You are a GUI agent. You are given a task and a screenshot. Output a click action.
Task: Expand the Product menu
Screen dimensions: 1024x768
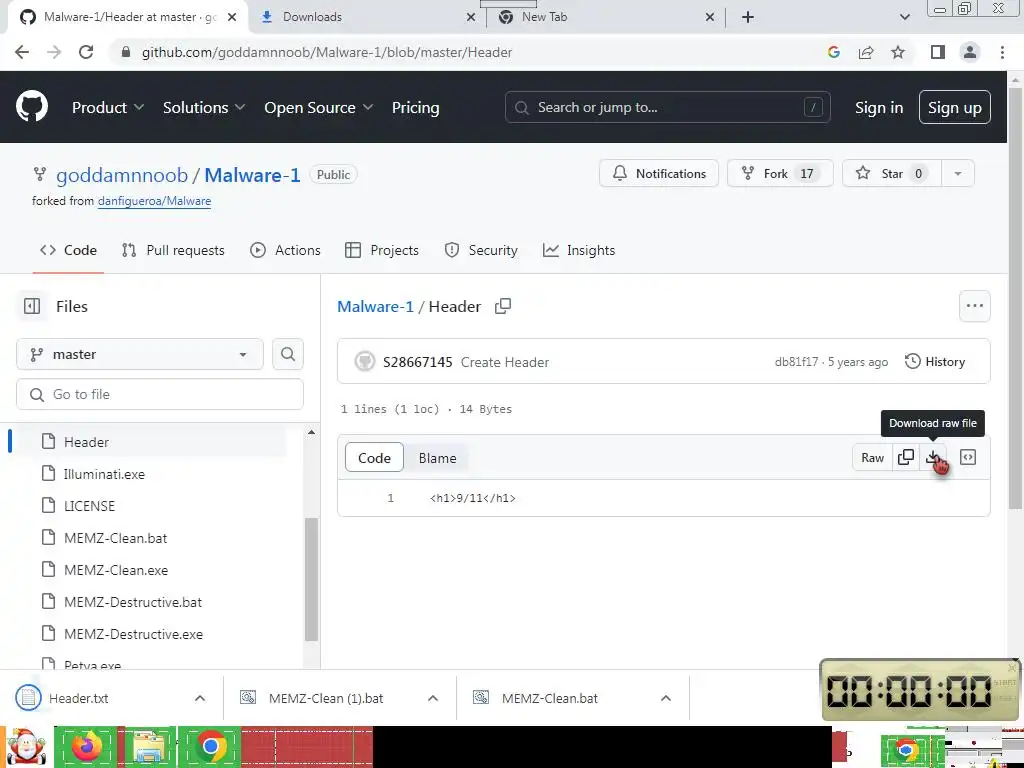(108, 107)
